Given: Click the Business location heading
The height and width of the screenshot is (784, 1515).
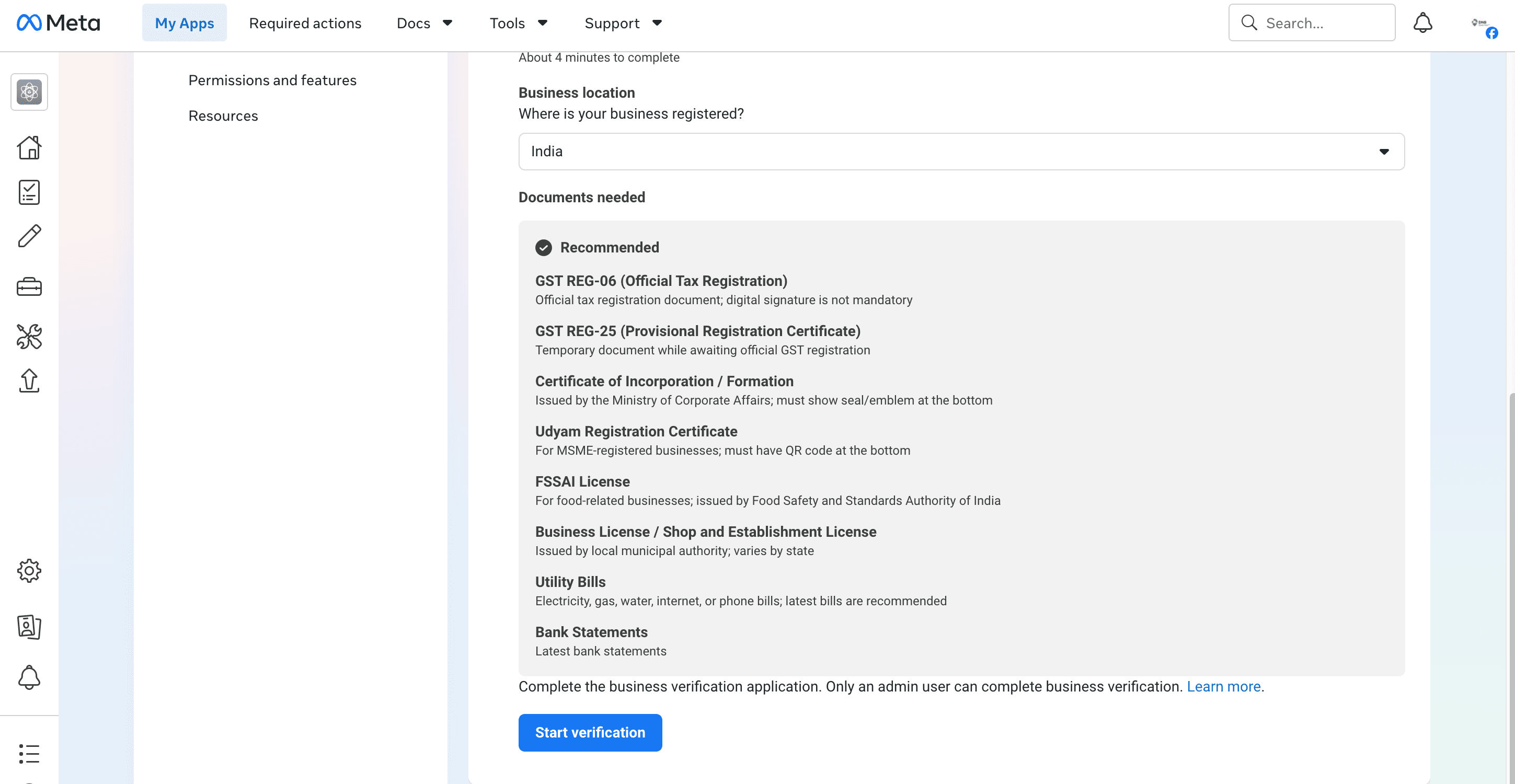Looking at the screenshot, I should [576, 93].
